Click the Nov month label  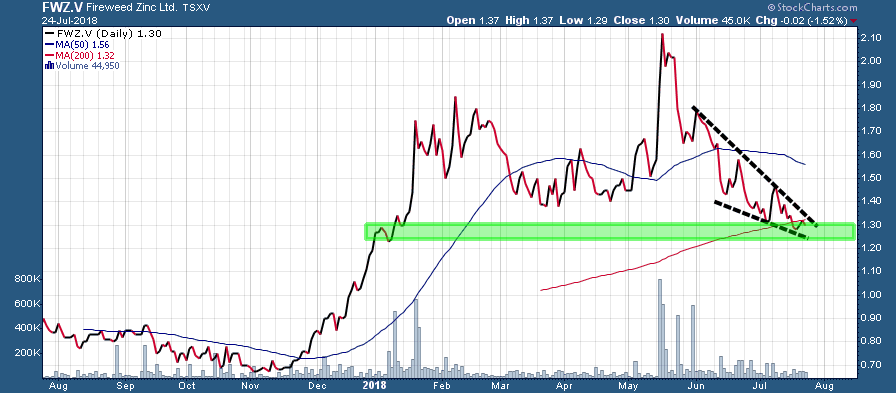[x=250, y=386]
